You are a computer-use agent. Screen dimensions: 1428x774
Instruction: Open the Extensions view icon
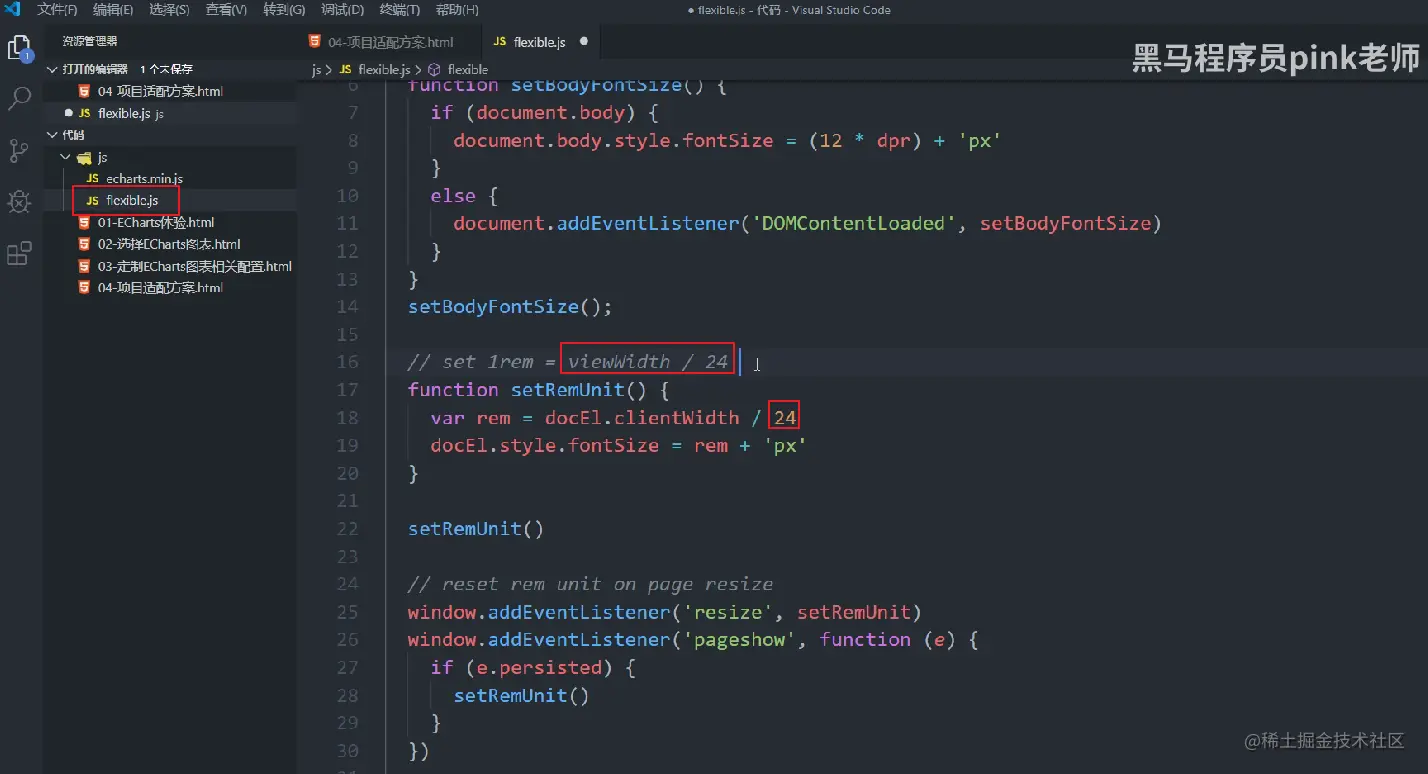[x=19, y=254]
